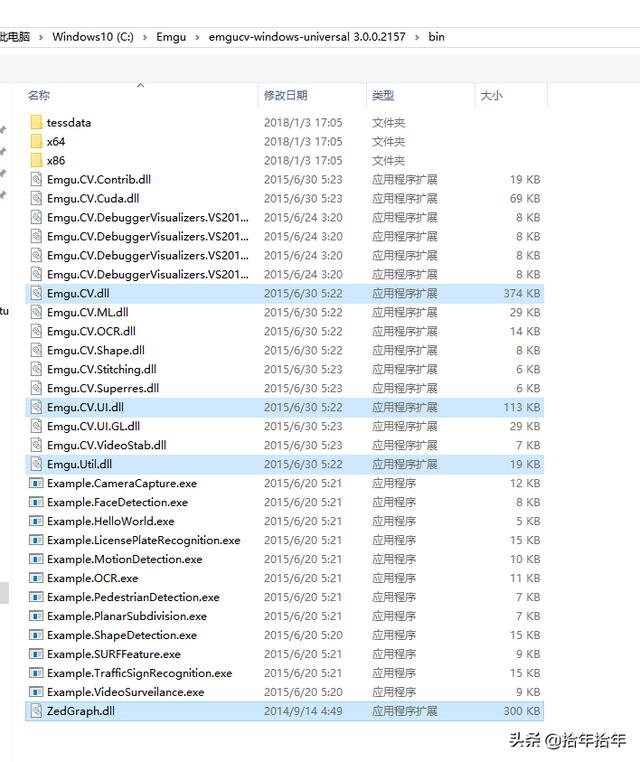The image size is (640, 762).
Task: Click the 374 KB size of Emgu.CV.dll
Action: point(522,293)
